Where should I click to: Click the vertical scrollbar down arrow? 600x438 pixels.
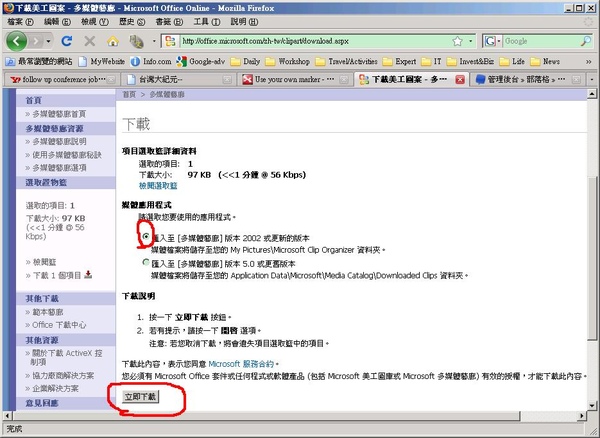(592, 406)
